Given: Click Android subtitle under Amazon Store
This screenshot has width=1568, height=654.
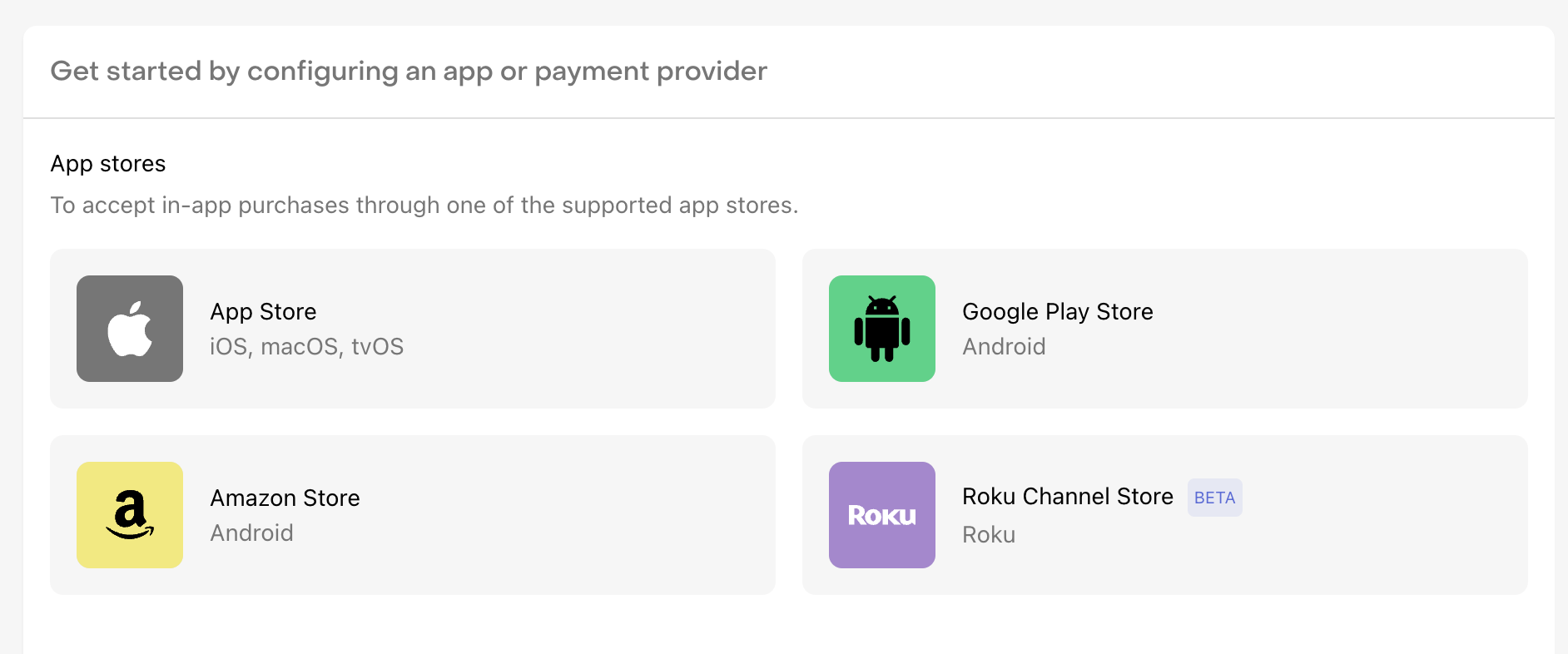Looking at the screenshot, I should [251, 533].
